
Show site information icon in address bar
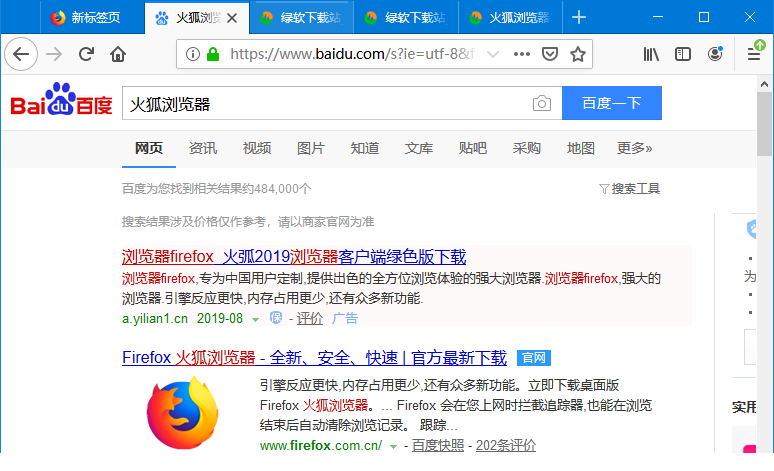click(193, 54)
